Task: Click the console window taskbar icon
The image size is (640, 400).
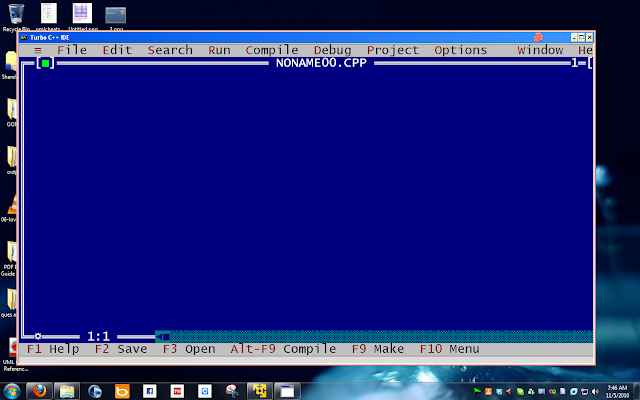Action: 287,391
